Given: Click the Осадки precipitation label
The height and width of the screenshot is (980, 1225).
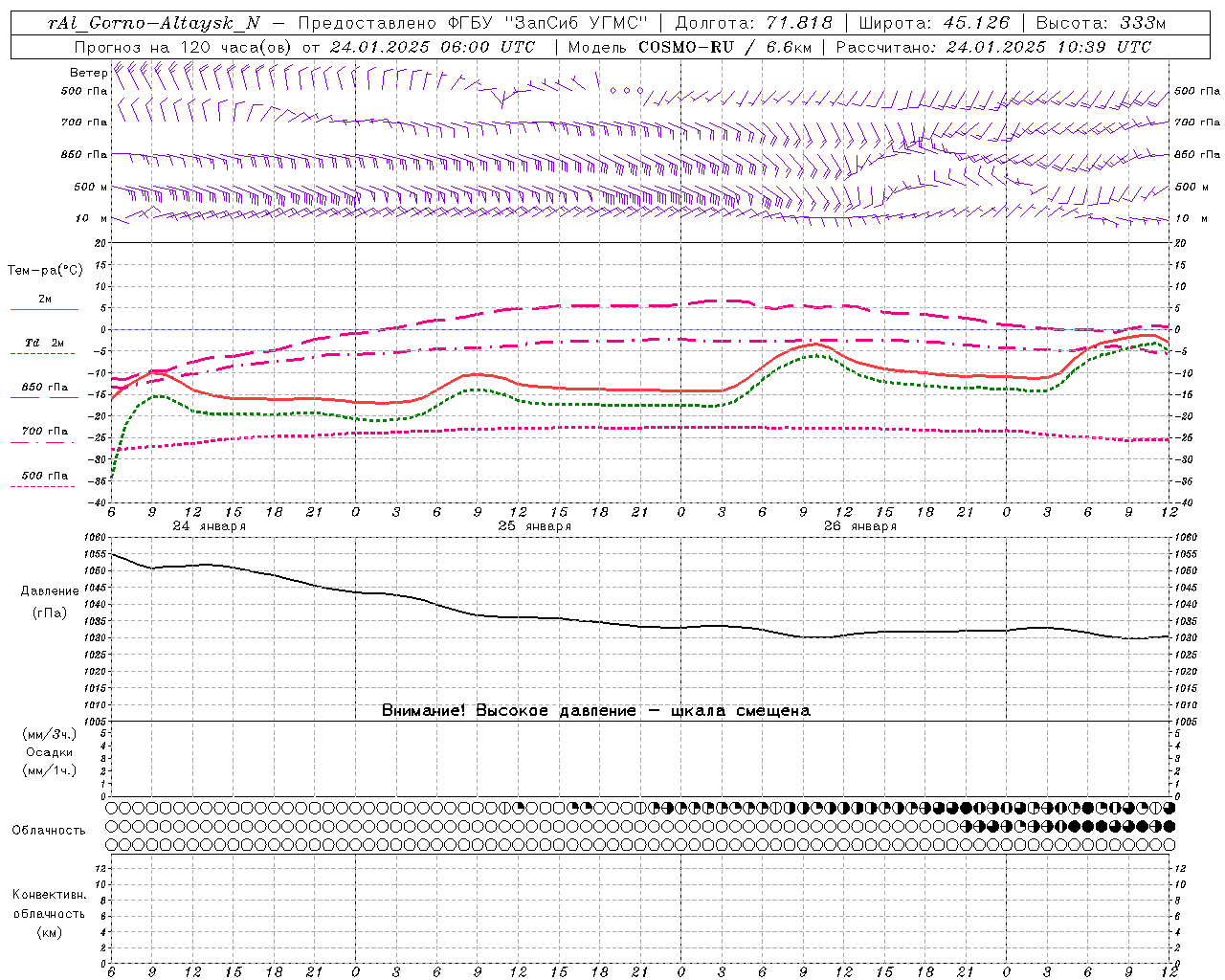Looking at the screenshot, I should click(x=50, y=752).
